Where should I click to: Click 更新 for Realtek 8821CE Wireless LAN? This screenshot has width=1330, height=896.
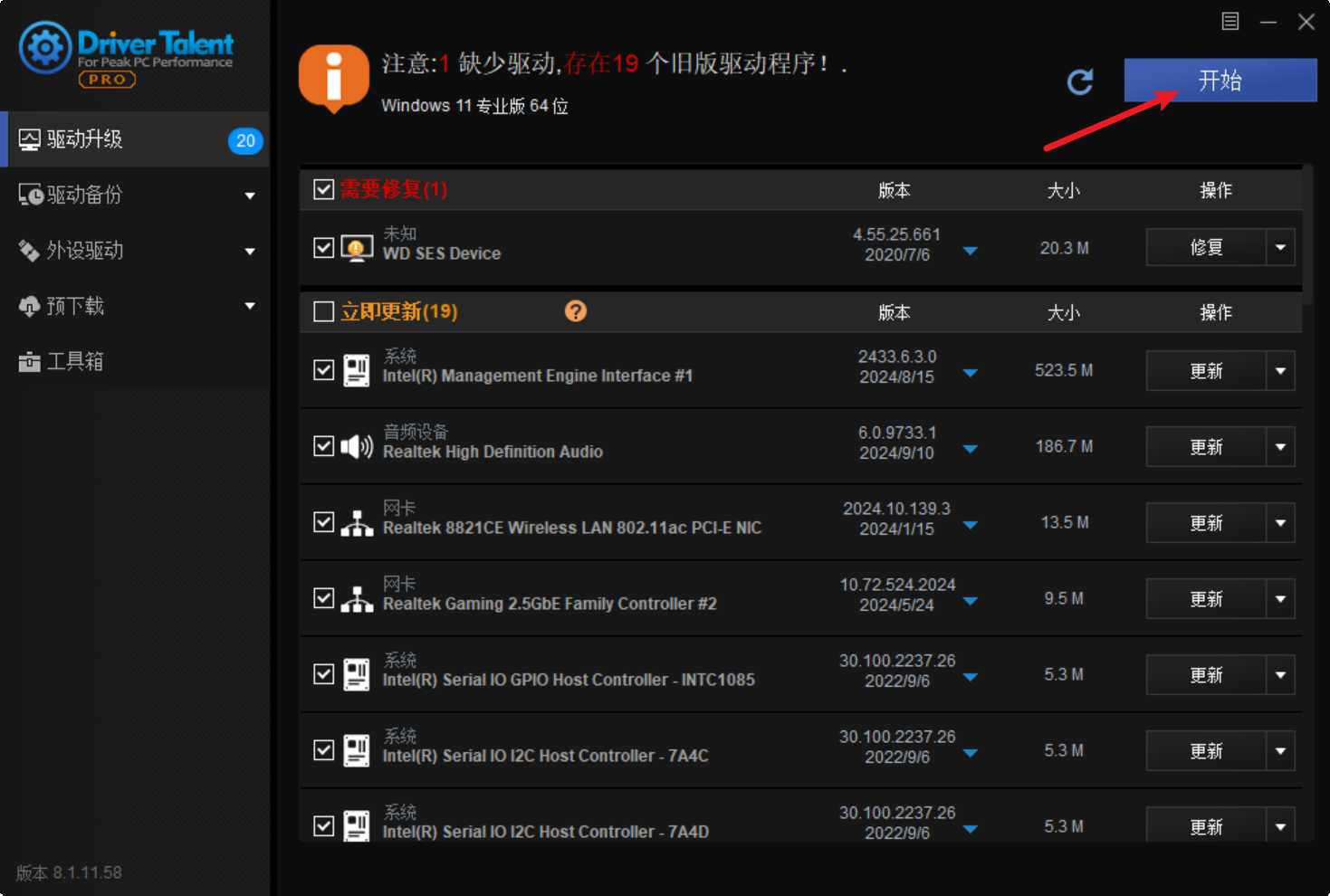pos(1206,522)
